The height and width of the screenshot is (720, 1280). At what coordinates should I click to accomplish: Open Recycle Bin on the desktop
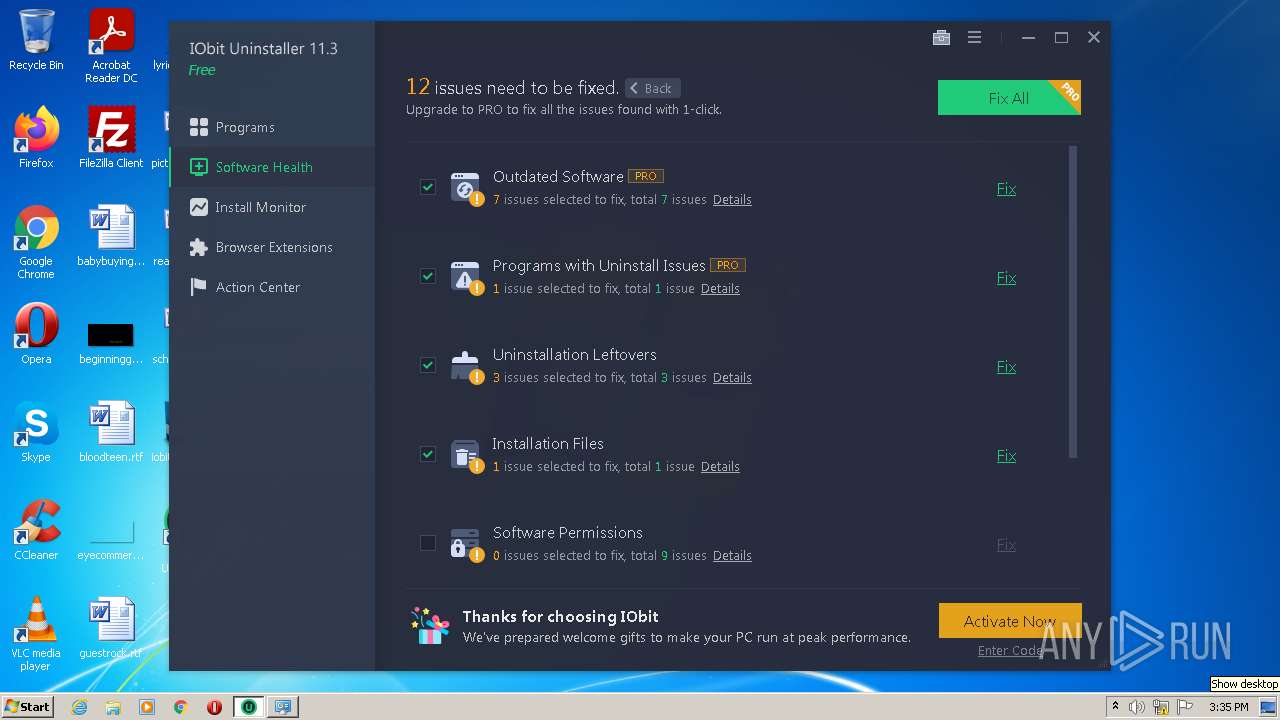pos(36,40)
